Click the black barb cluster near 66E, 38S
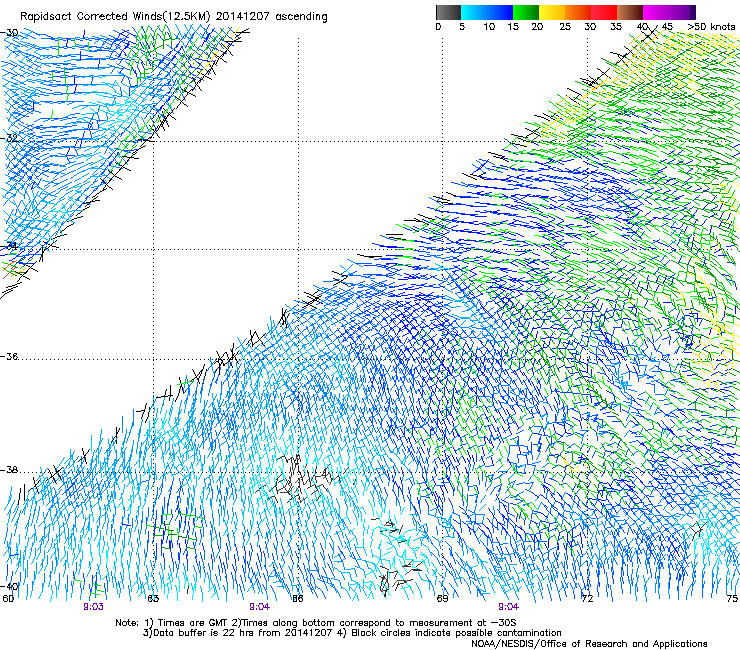 pos(300,479)
